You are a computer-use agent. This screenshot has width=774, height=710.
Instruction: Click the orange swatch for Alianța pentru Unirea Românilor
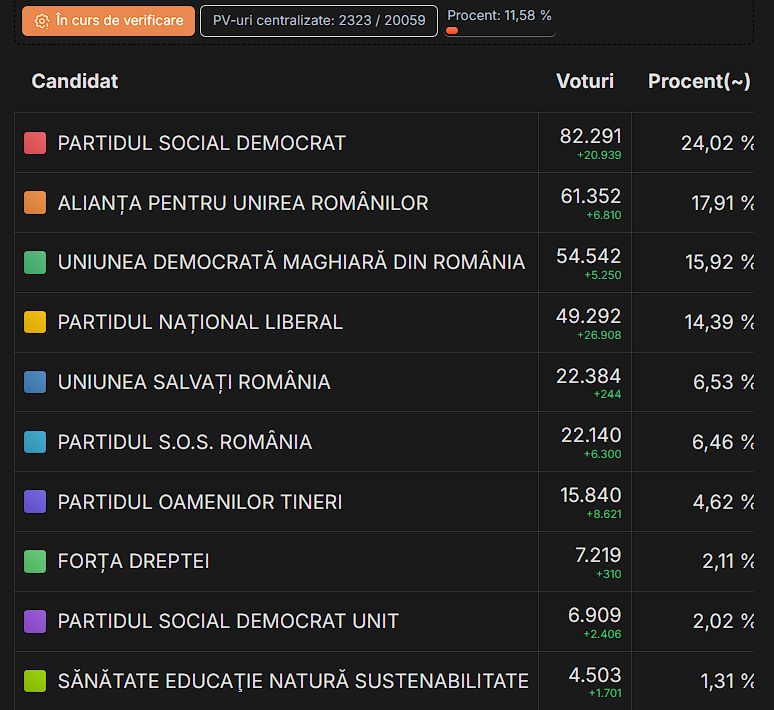click(35, 203)
